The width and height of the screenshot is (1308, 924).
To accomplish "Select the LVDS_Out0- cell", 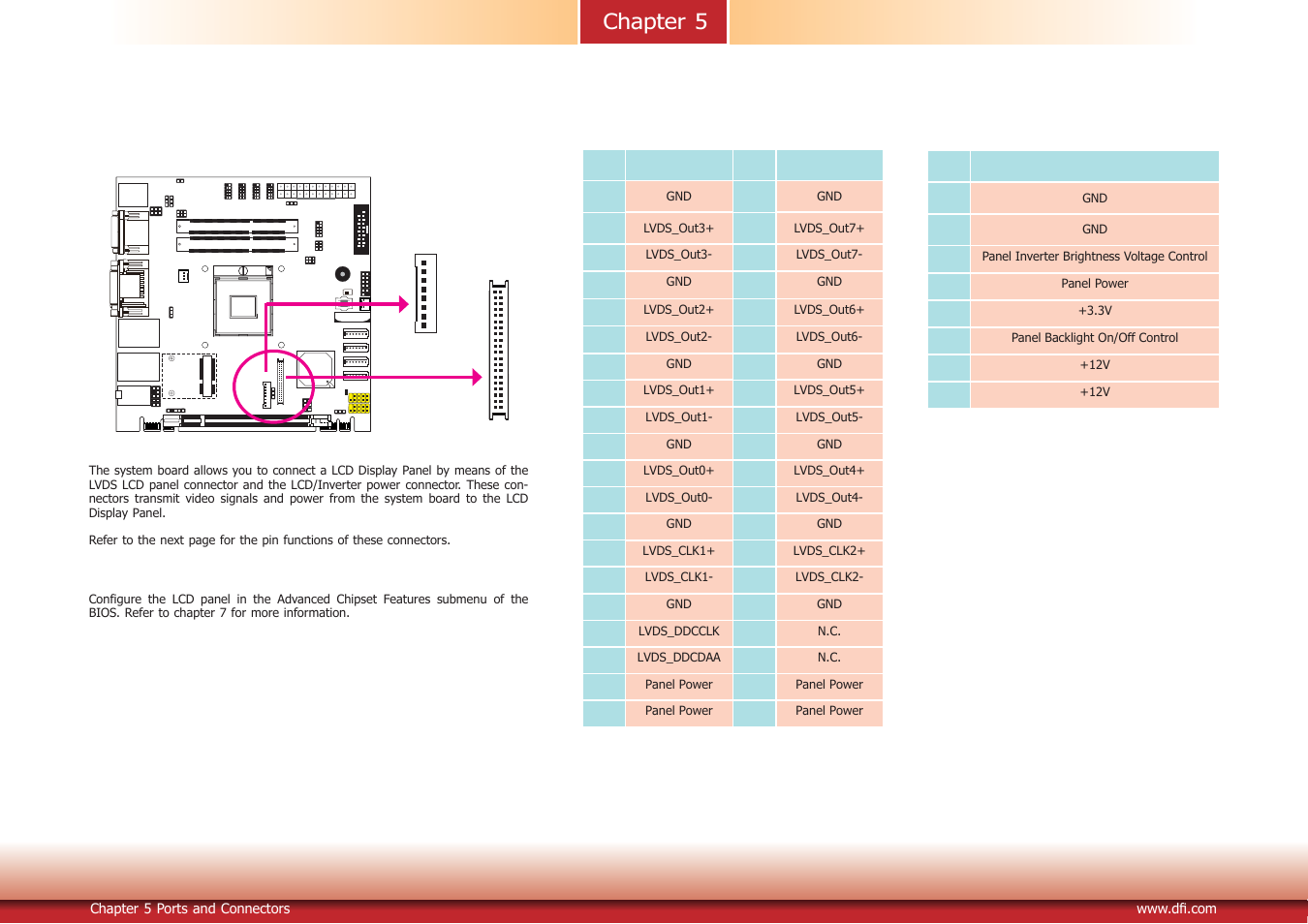I will coord(678,498).
